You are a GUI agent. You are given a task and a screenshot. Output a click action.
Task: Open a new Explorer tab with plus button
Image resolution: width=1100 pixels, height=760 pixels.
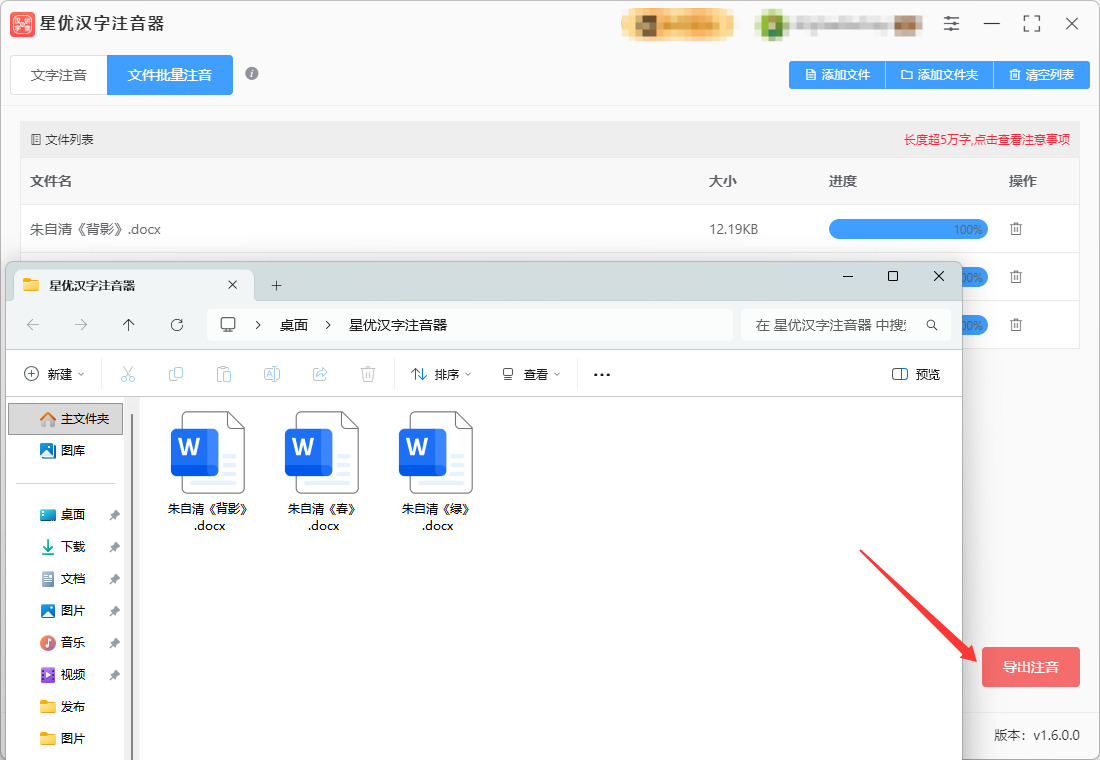[x=276, y=286]
